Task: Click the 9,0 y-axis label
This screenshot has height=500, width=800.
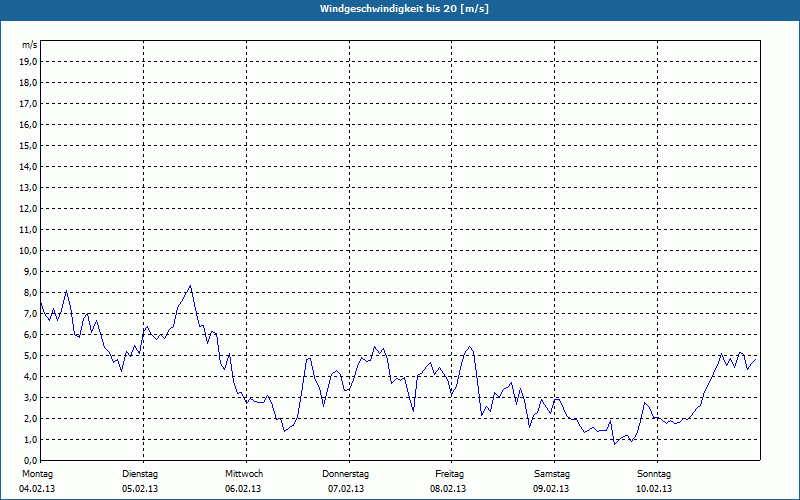Action: click(30, 271)
